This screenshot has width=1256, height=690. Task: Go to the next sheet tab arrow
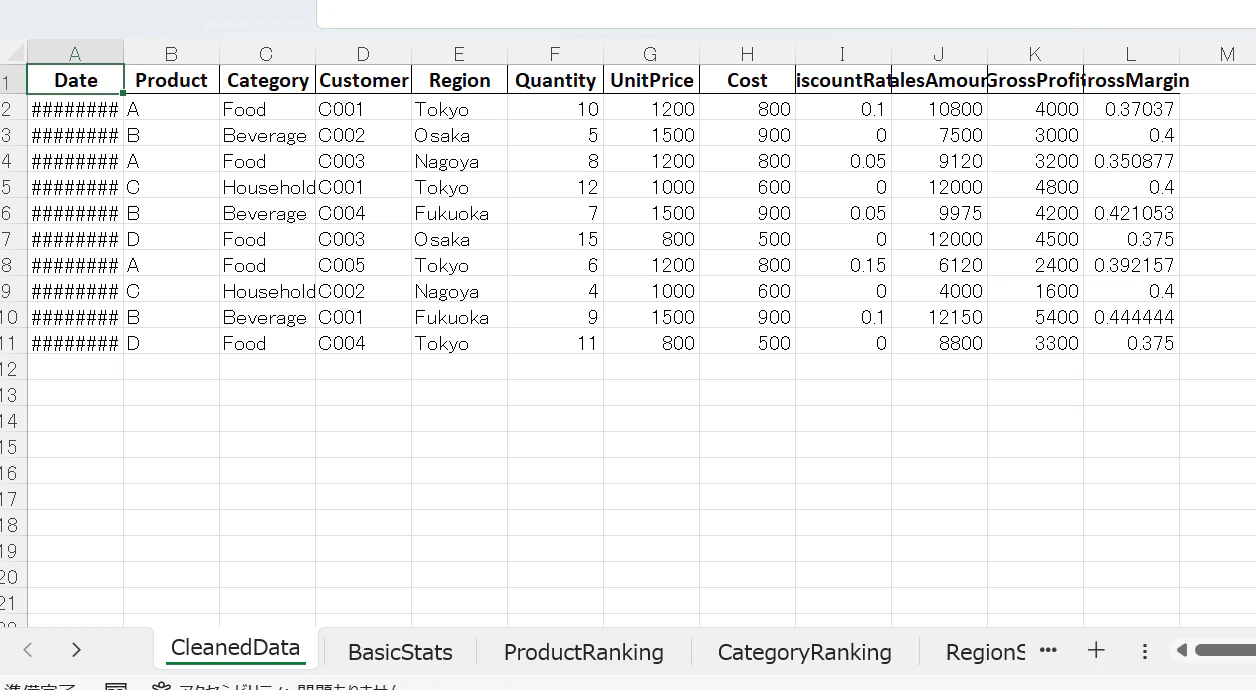point(76,650)
